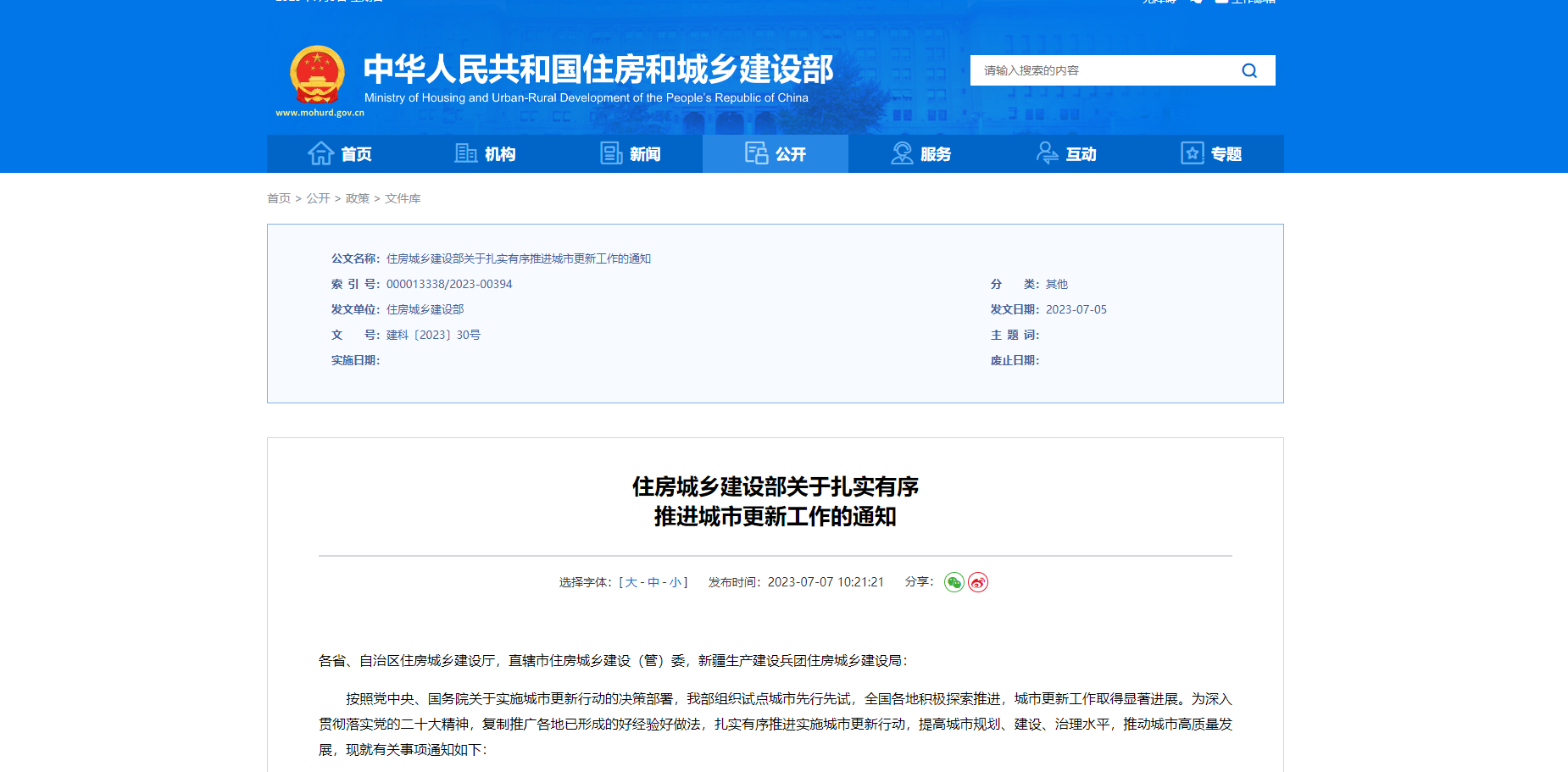Click the national emblem logo
The width and height of the screenshot is (1568, 772).
(318, 75)
